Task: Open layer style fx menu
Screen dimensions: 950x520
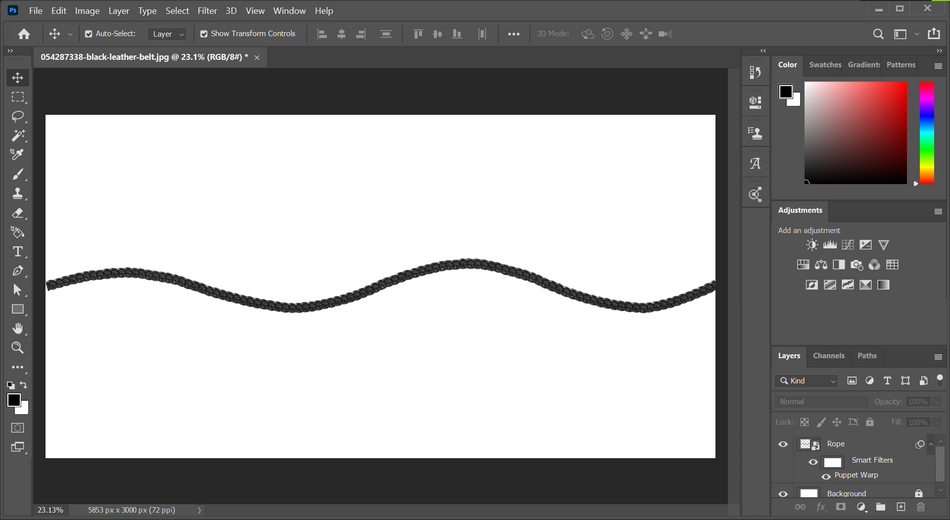Action: pos(820,507)
